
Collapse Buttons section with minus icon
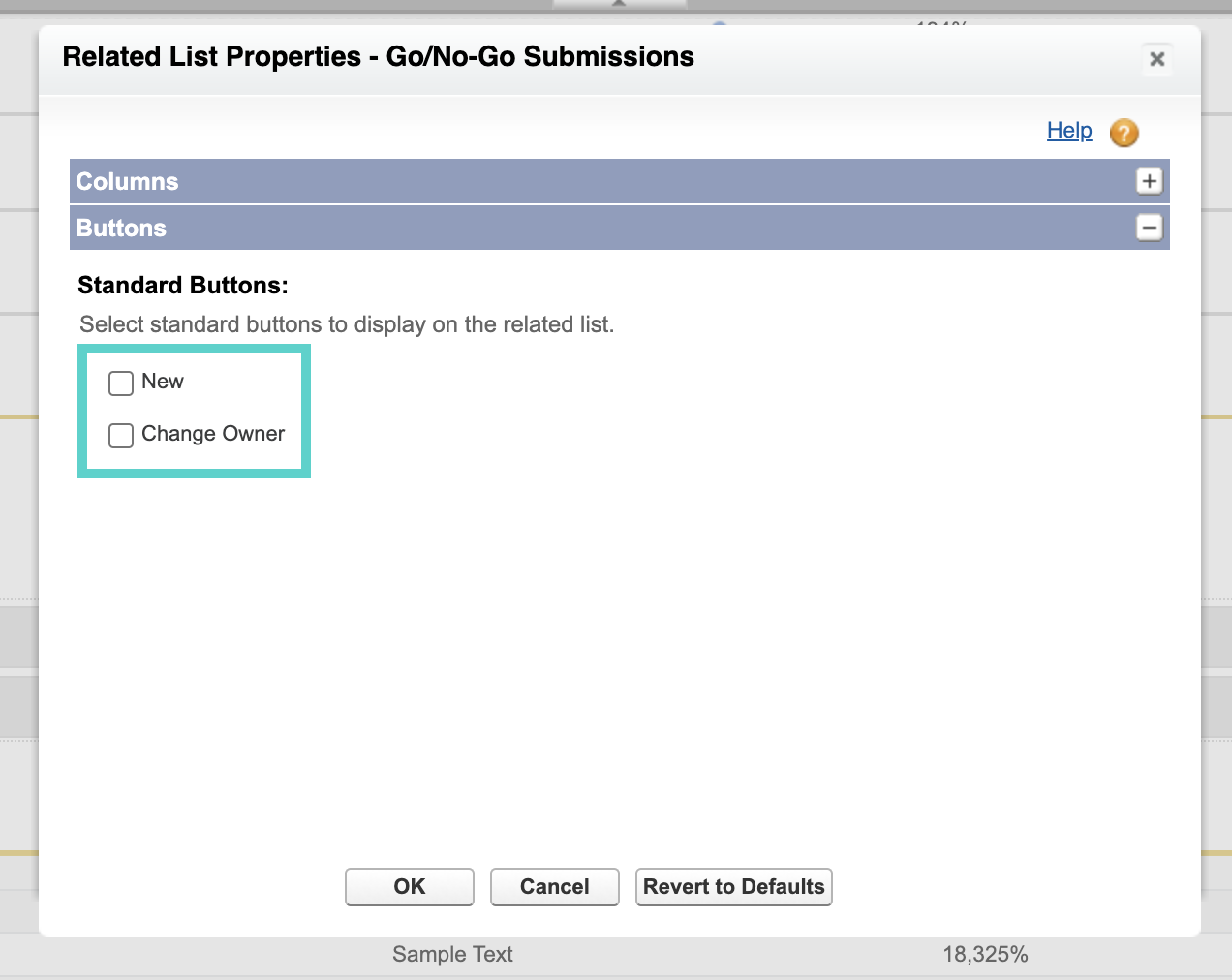(x=1149, y=229)
